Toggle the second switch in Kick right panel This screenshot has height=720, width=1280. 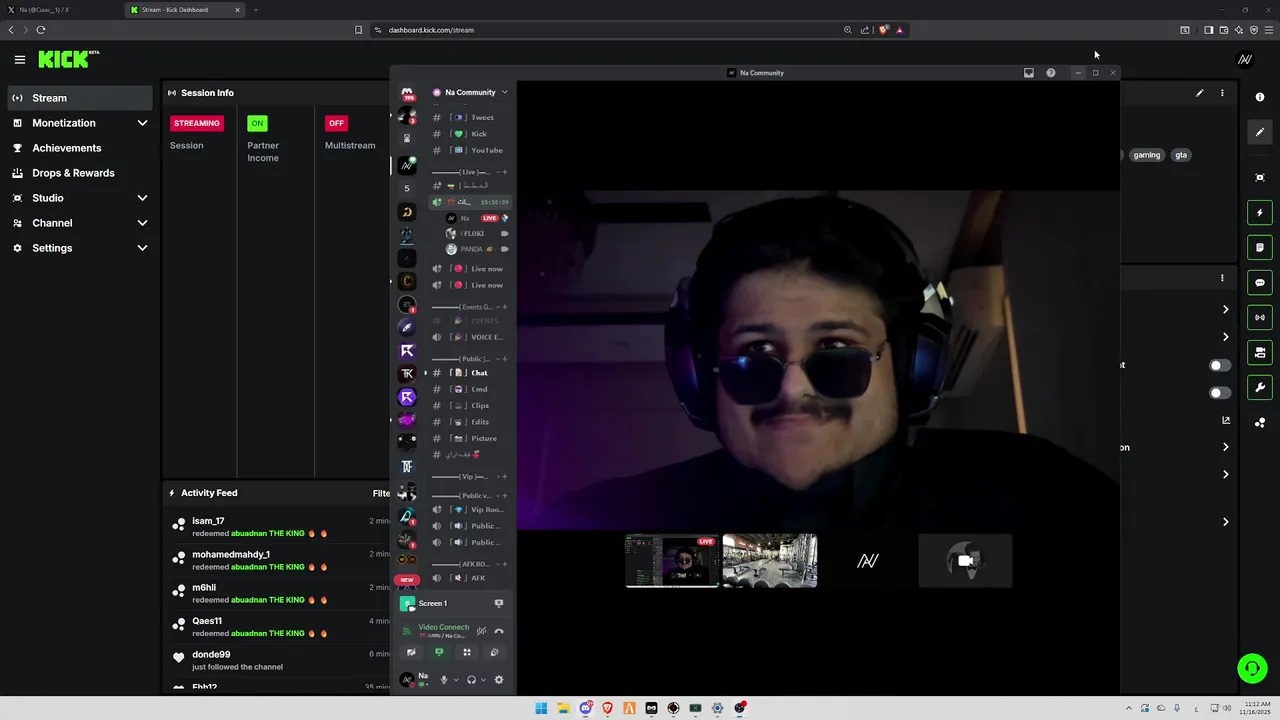pos(1220,393)
